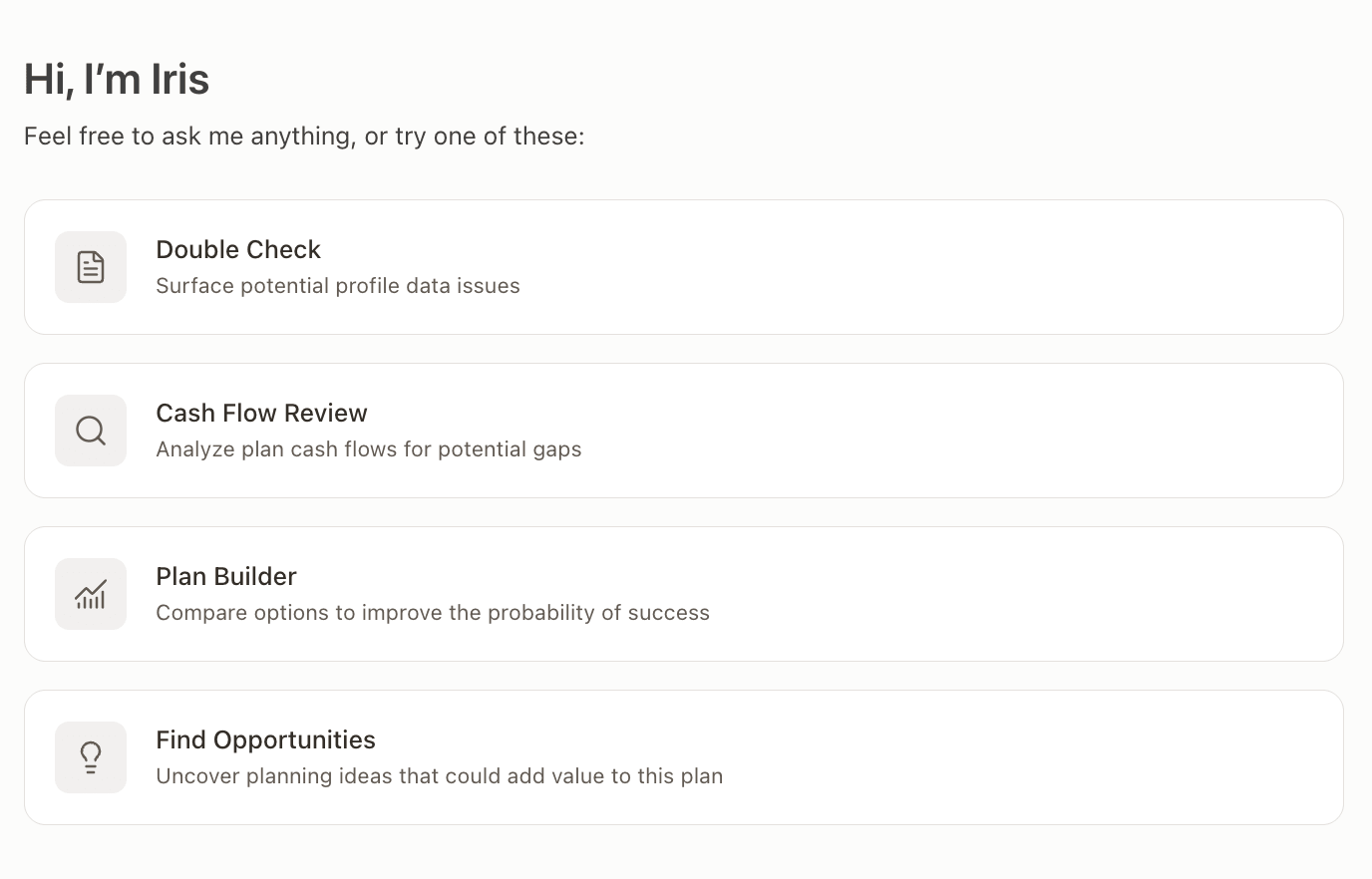Click the magnifying glass icon for Cash Flow Review
Screen dimensions: 1372x879
pyautogui.click(x=91, y=431)
